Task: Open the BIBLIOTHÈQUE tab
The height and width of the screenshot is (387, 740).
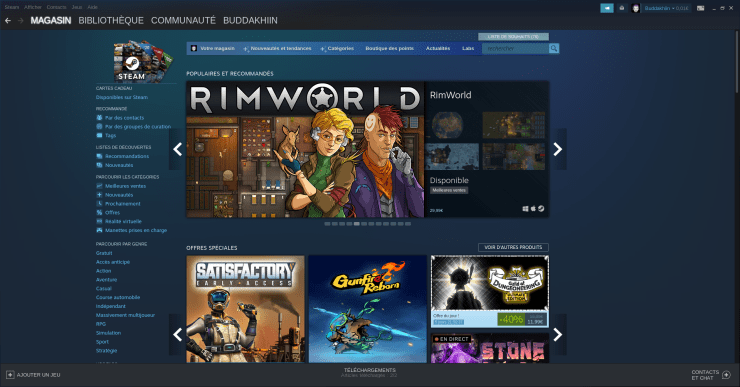Action: (111, 21)
